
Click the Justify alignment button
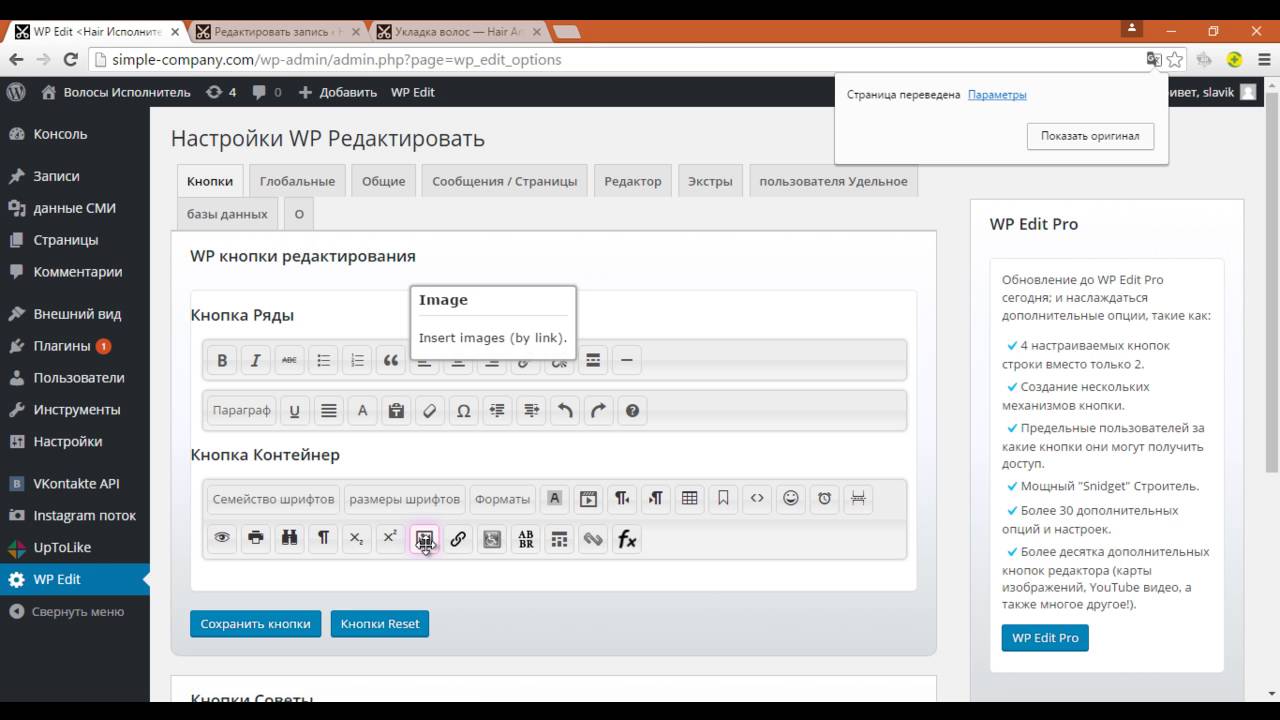(x=328, y=411)
